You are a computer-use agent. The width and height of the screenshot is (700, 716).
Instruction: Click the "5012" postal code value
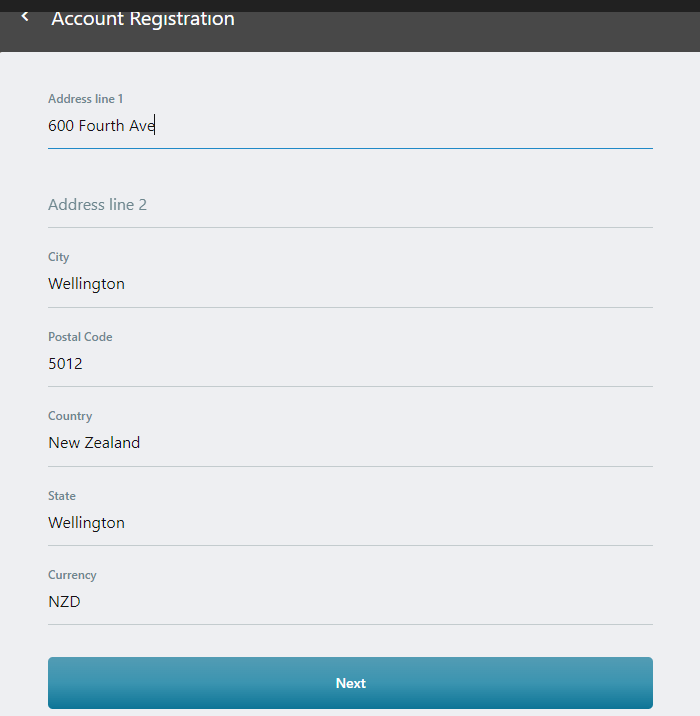tap(65, 364)
